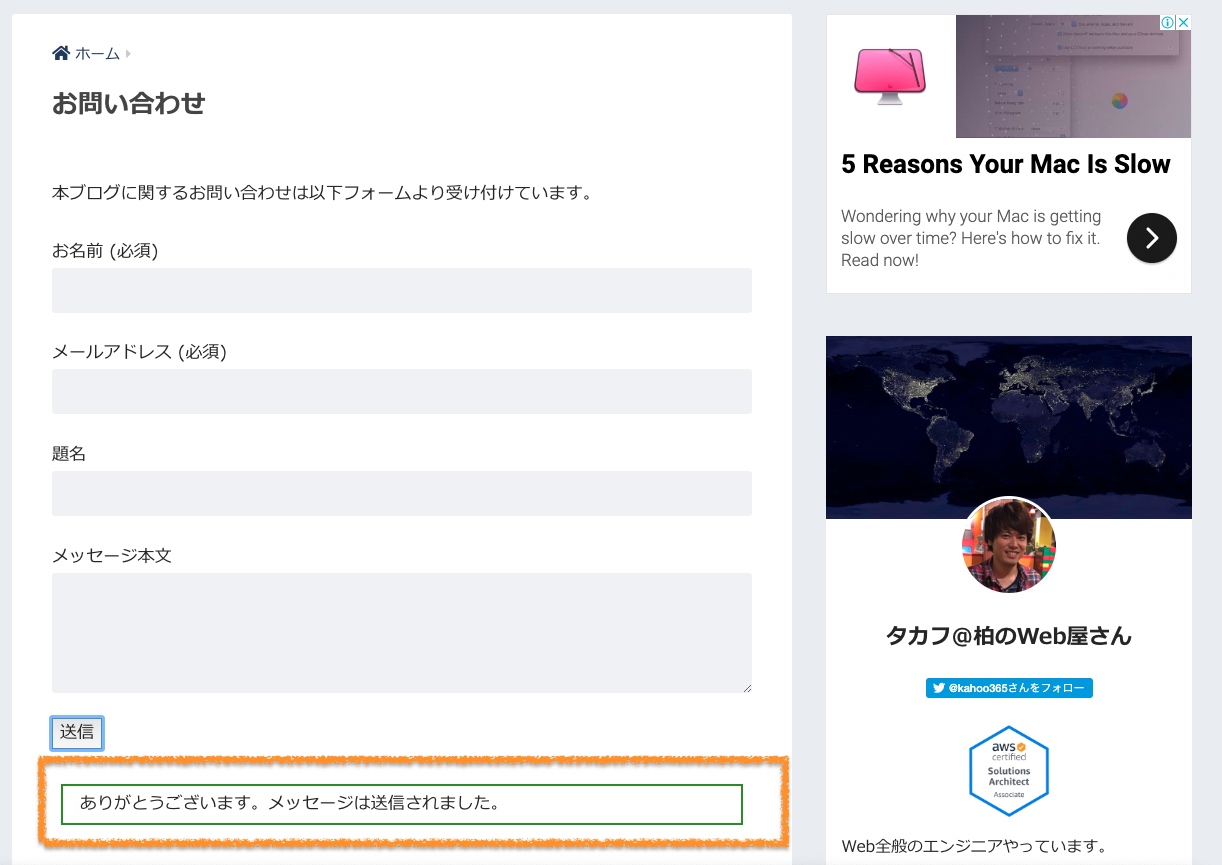This screenshot has width=1222, height=865.
Task: Open the ホーム breadcrumb link
Action: point(97,54)
